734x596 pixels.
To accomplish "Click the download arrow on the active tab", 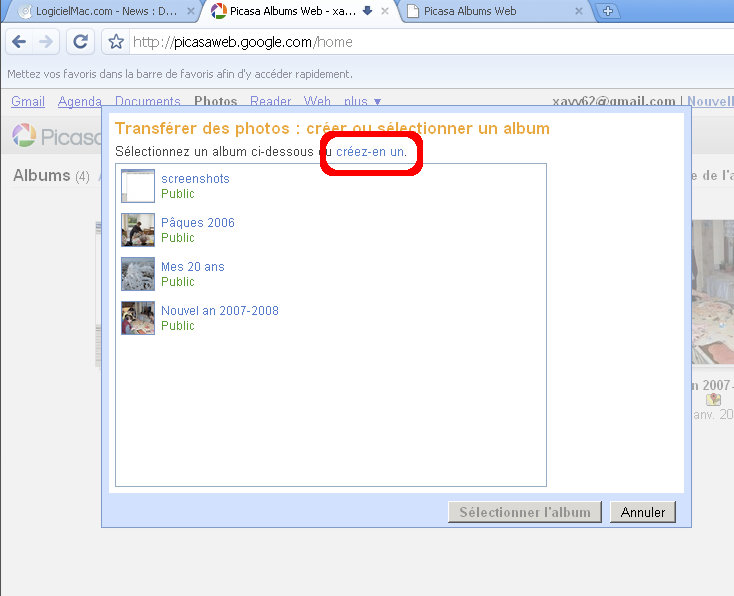I will (367, 11).
